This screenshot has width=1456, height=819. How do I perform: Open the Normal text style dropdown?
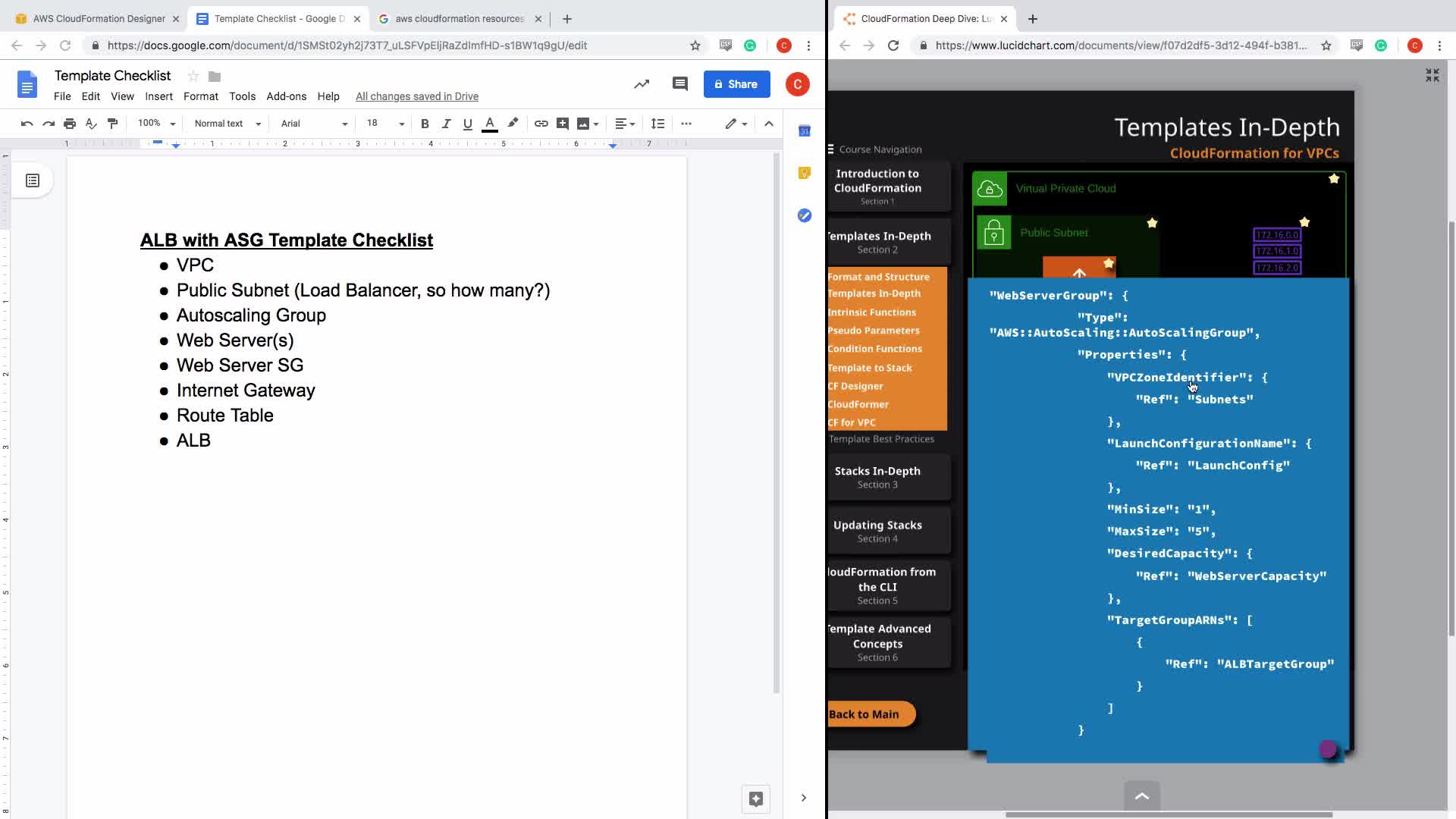click(x=227, y=124)
